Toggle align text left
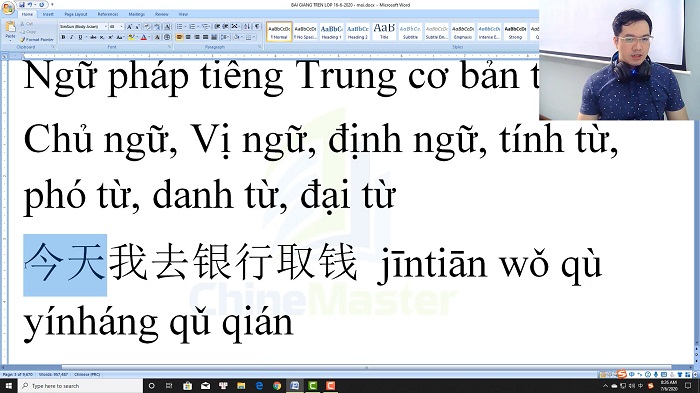This screenshot has height=393, width=700. click(179, 37)
